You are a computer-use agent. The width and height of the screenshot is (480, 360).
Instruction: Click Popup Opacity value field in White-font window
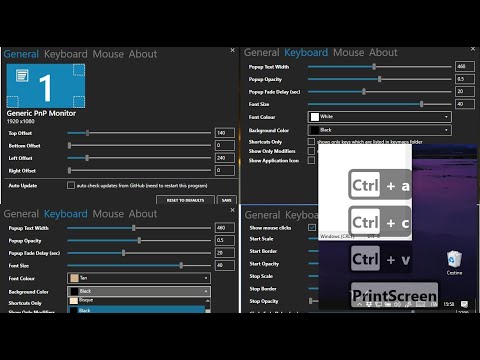coord(465,79)
